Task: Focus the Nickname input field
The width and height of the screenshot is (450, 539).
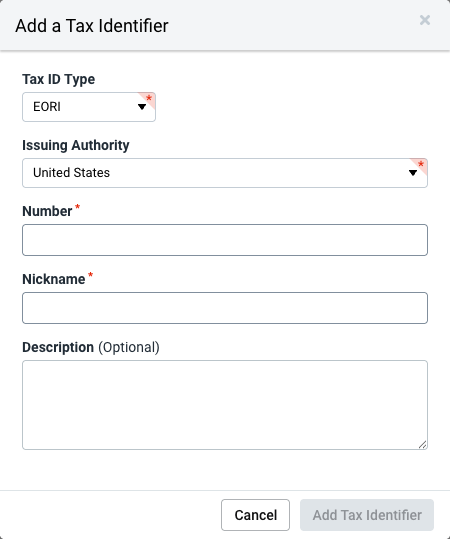Action: click(225, 308)
